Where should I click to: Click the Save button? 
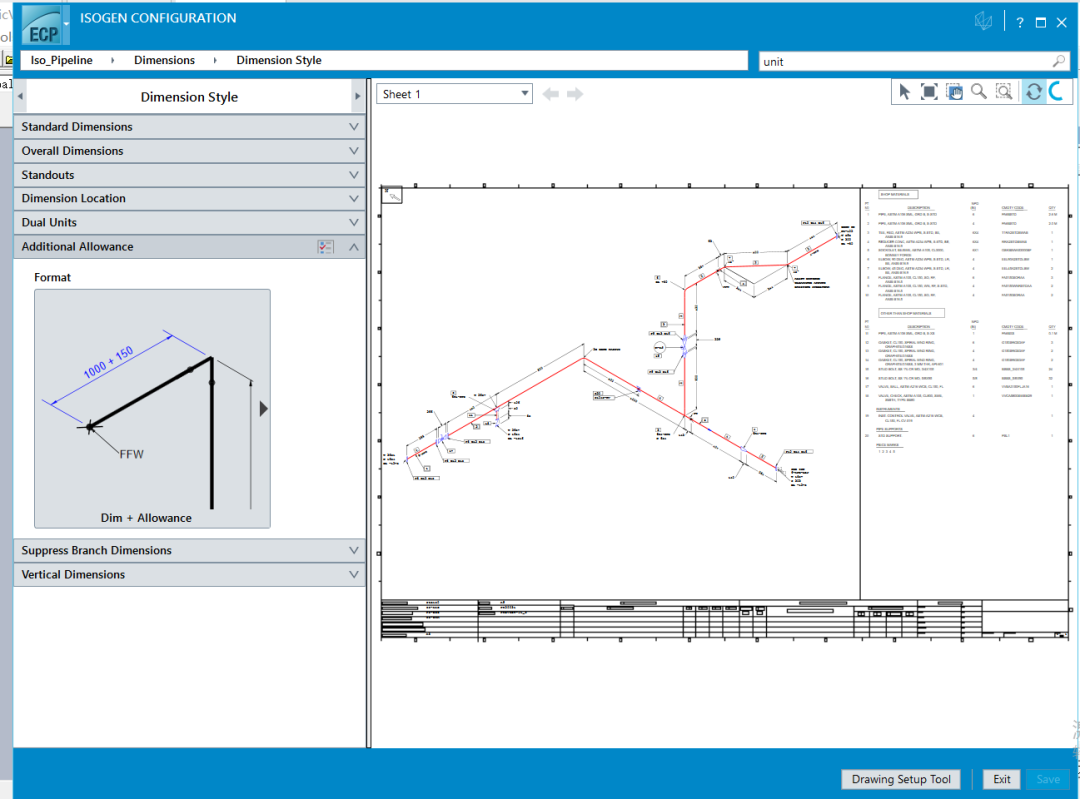click(x=1048, y=779)
